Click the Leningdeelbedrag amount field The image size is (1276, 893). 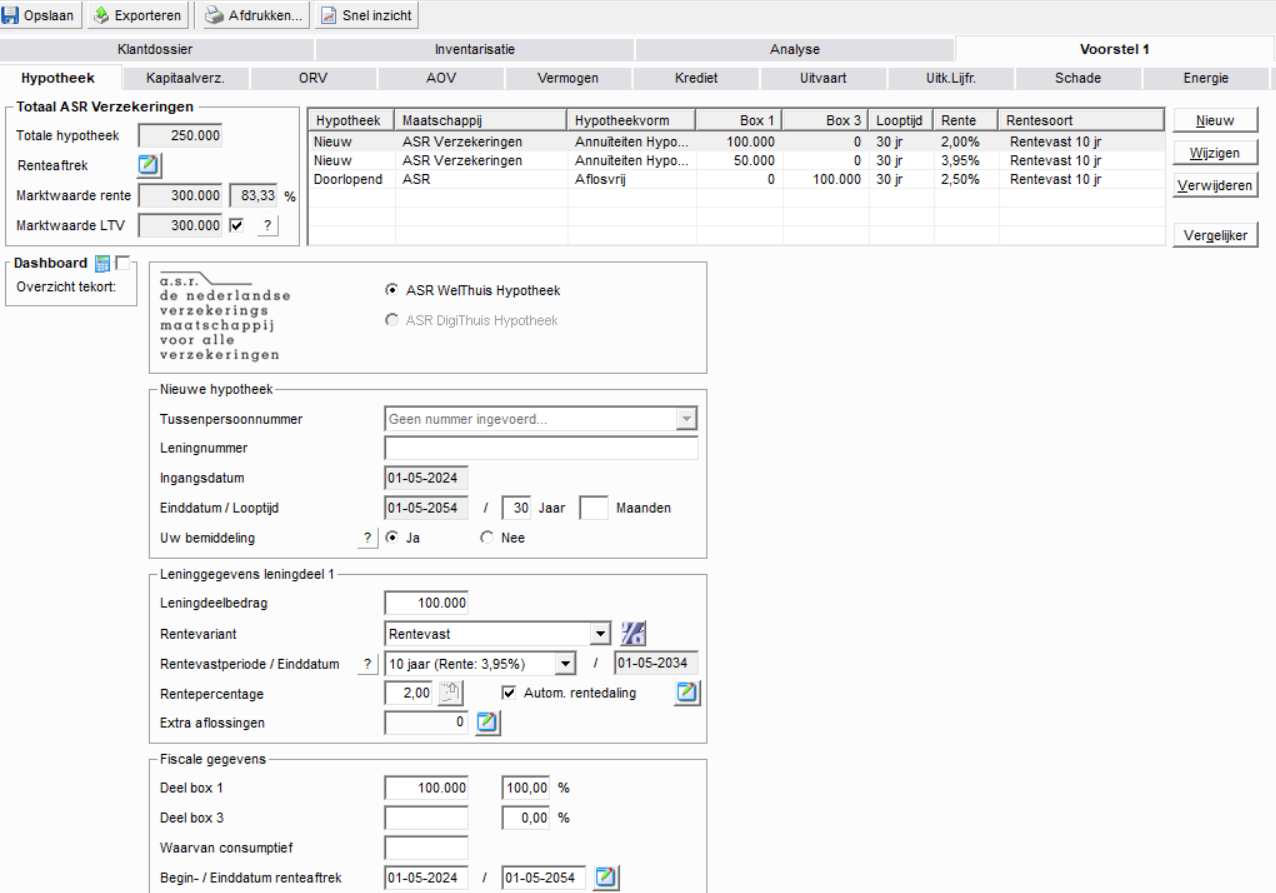point(426,603)
